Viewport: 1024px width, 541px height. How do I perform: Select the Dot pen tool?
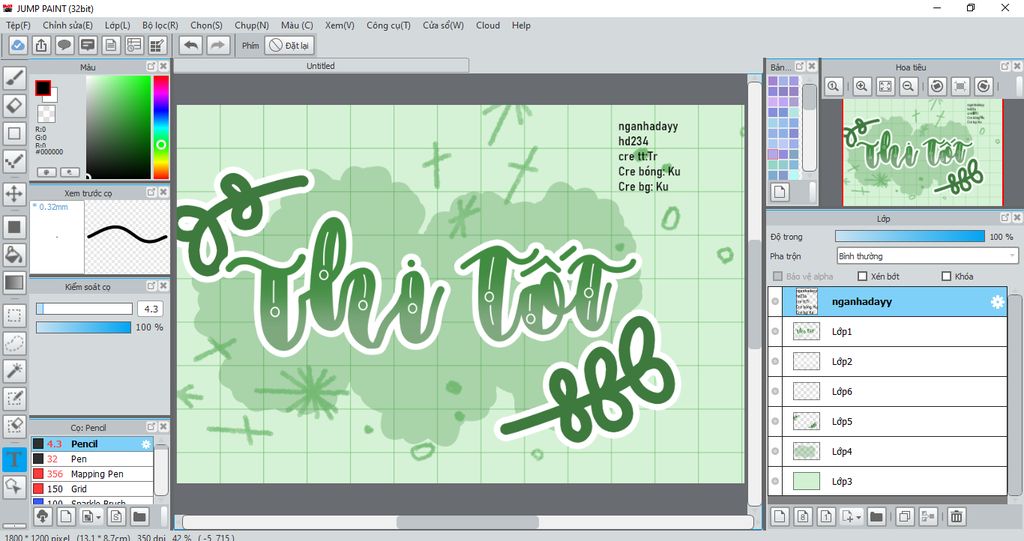coord(14,161)
